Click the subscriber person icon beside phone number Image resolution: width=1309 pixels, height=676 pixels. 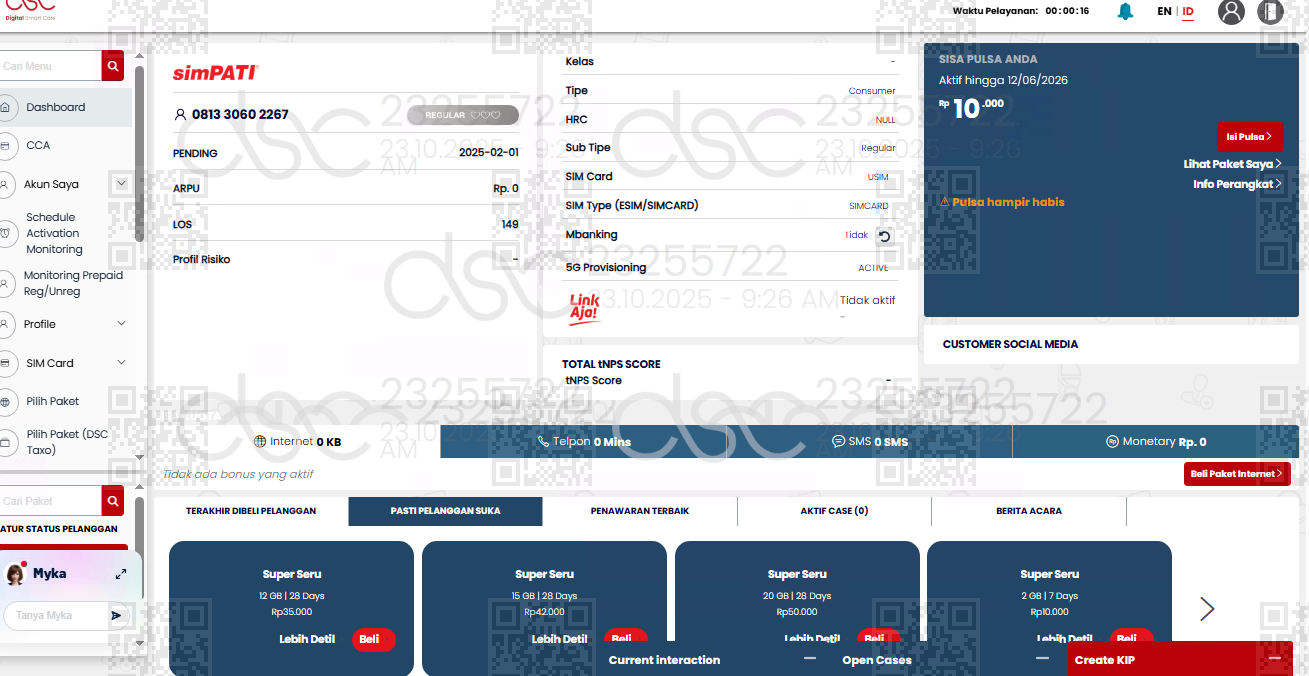[x=180, y=115]
